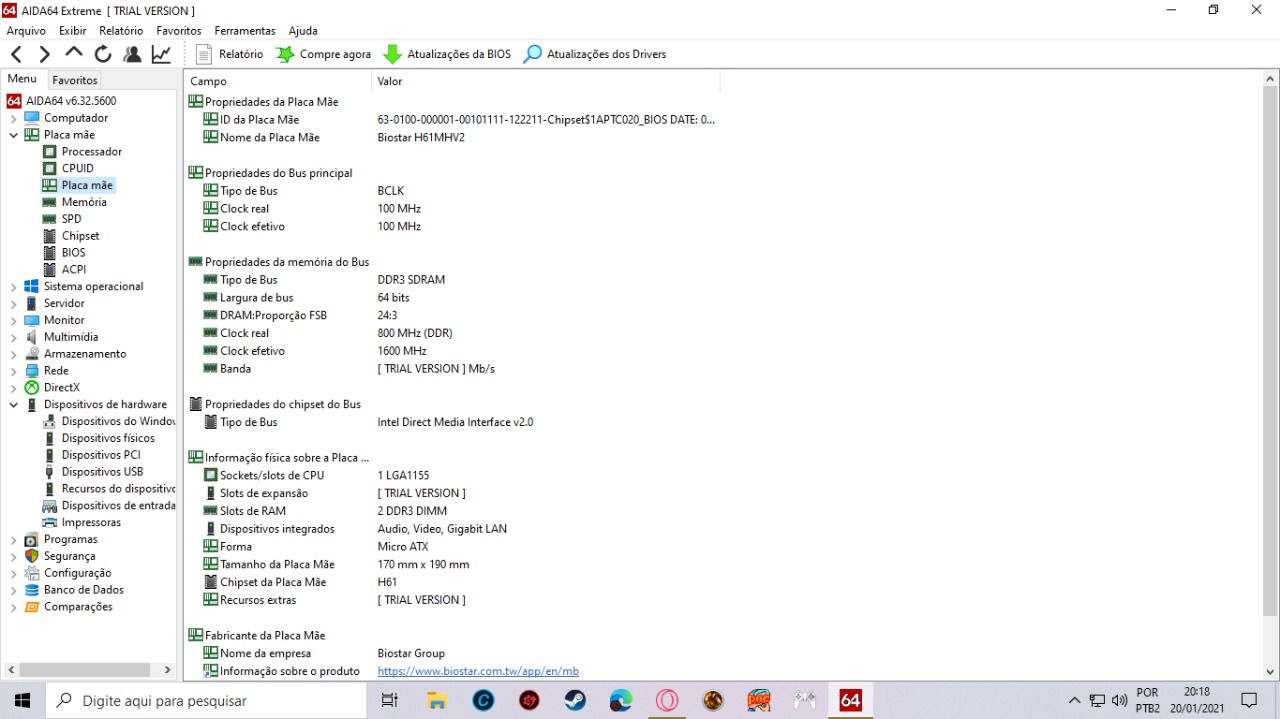Launch File Explorer from the taskbar
The height and width of the screenshot is (719, 1280).
click(x=436, y=700)
